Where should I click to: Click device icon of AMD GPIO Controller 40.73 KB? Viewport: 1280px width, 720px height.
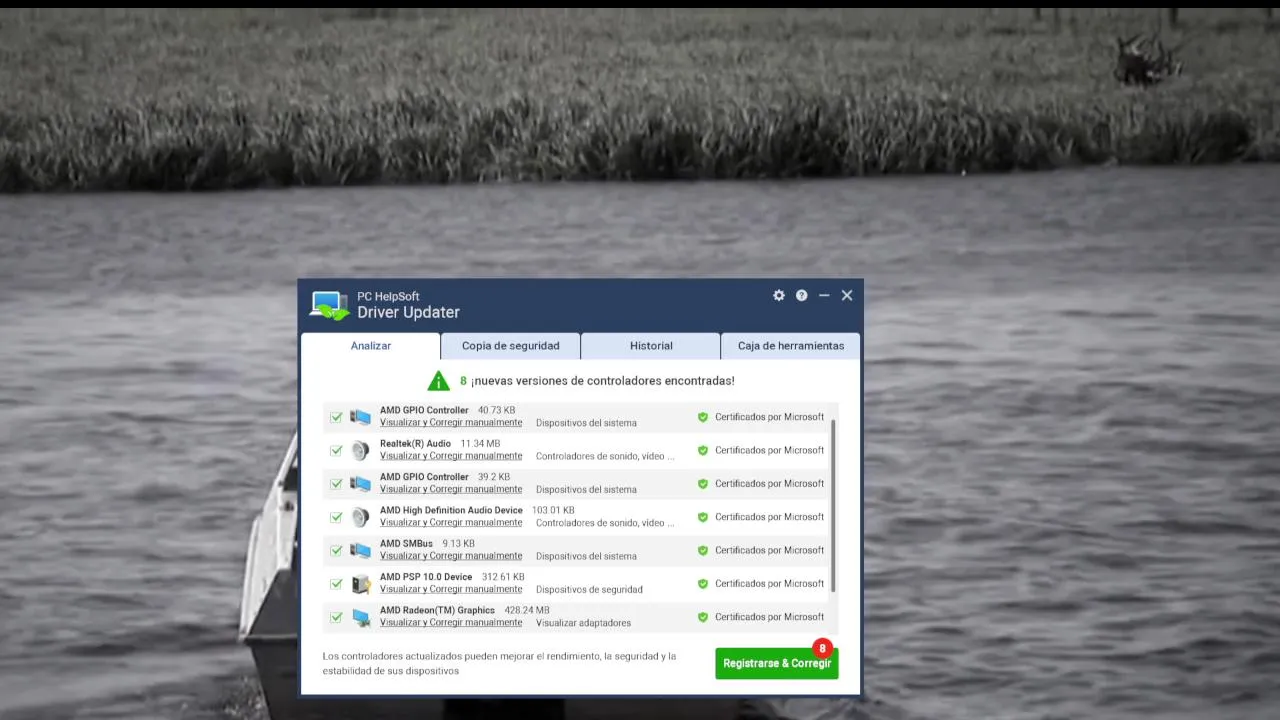click(x=360, y=417)
